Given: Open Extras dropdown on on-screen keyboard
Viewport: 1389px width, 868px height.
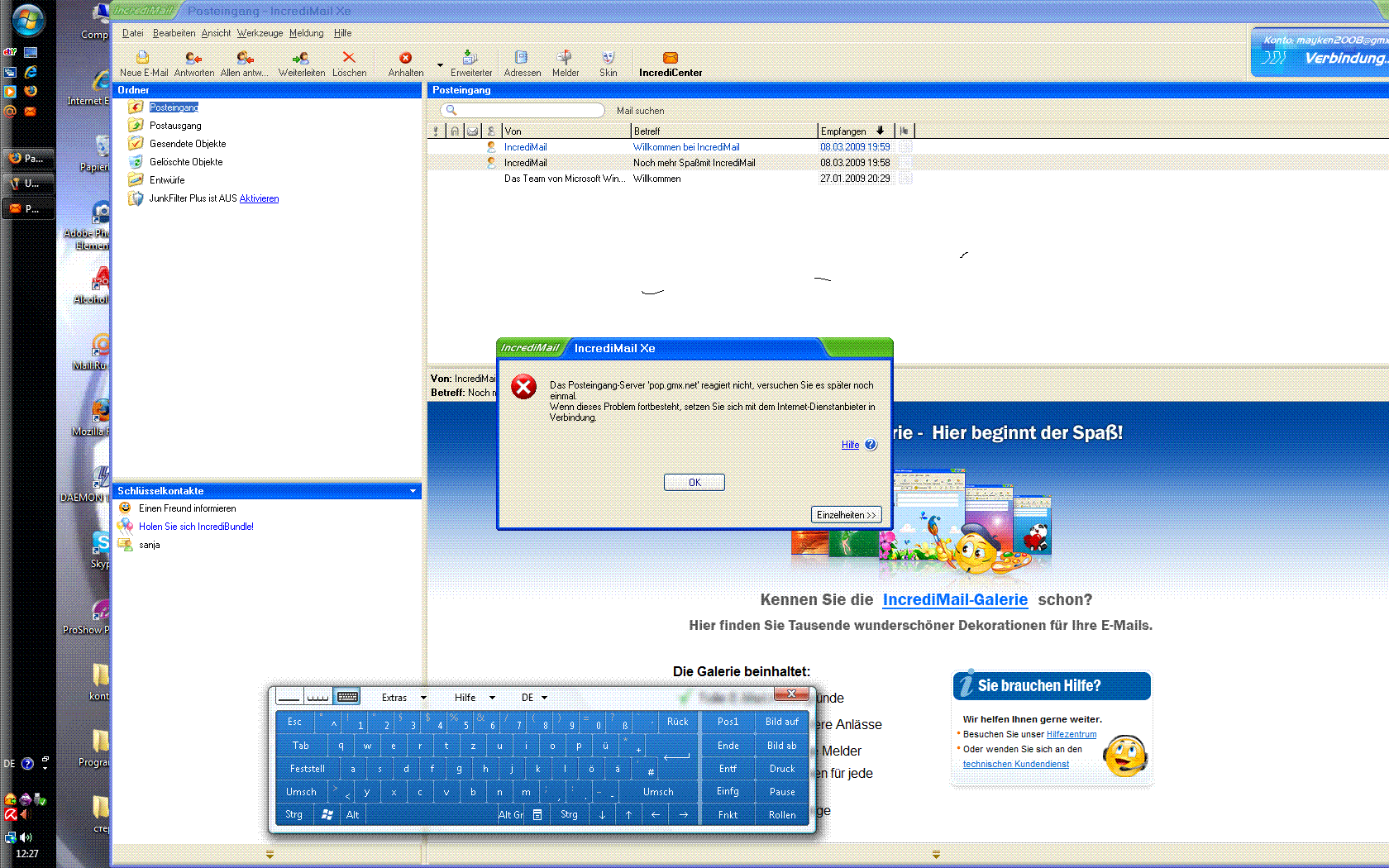Looking at the screenshot, I should pos(403,698).
